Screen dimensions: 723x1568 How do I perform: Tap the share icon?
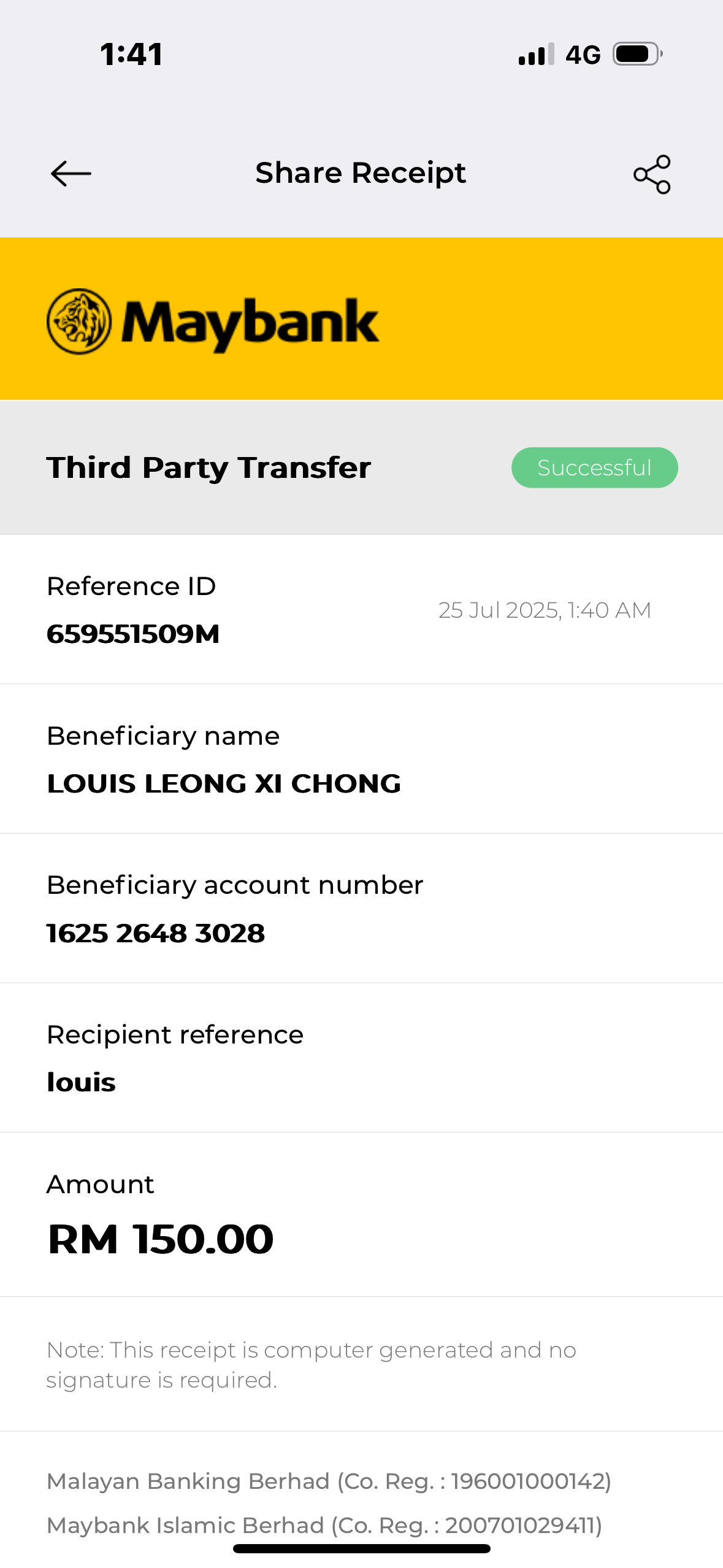pos(652,174)
